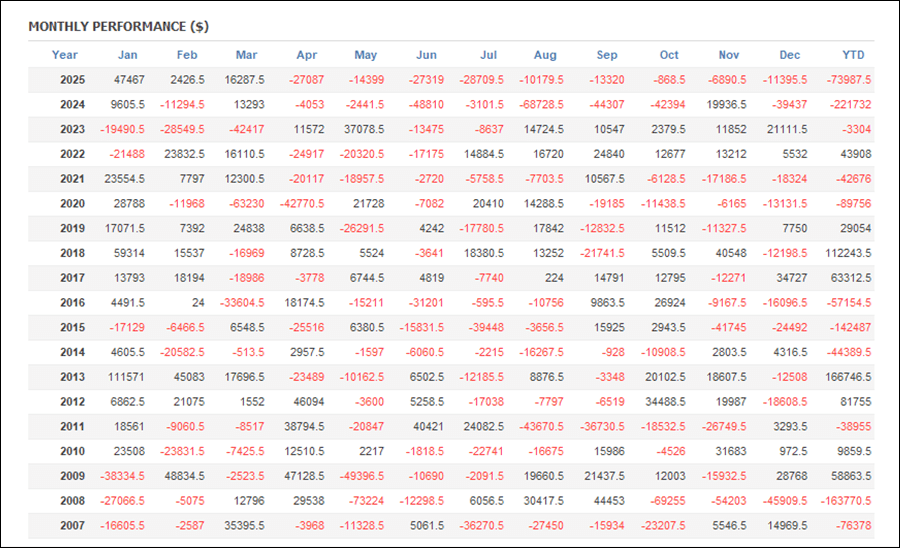Select 2020 March value -63230
Image resolution: width=900 pixels, height=548 pixels.
click(x=244, y=204)
